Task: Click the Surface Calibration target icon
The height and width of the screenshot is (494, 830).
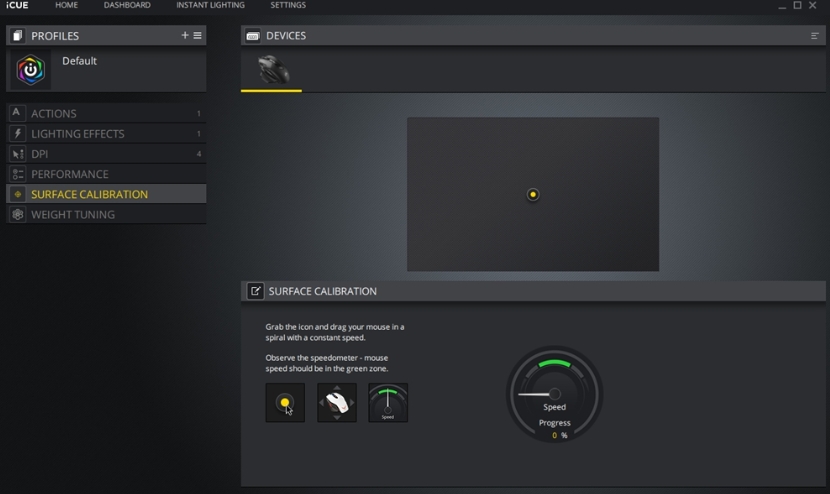Action: 17,194
